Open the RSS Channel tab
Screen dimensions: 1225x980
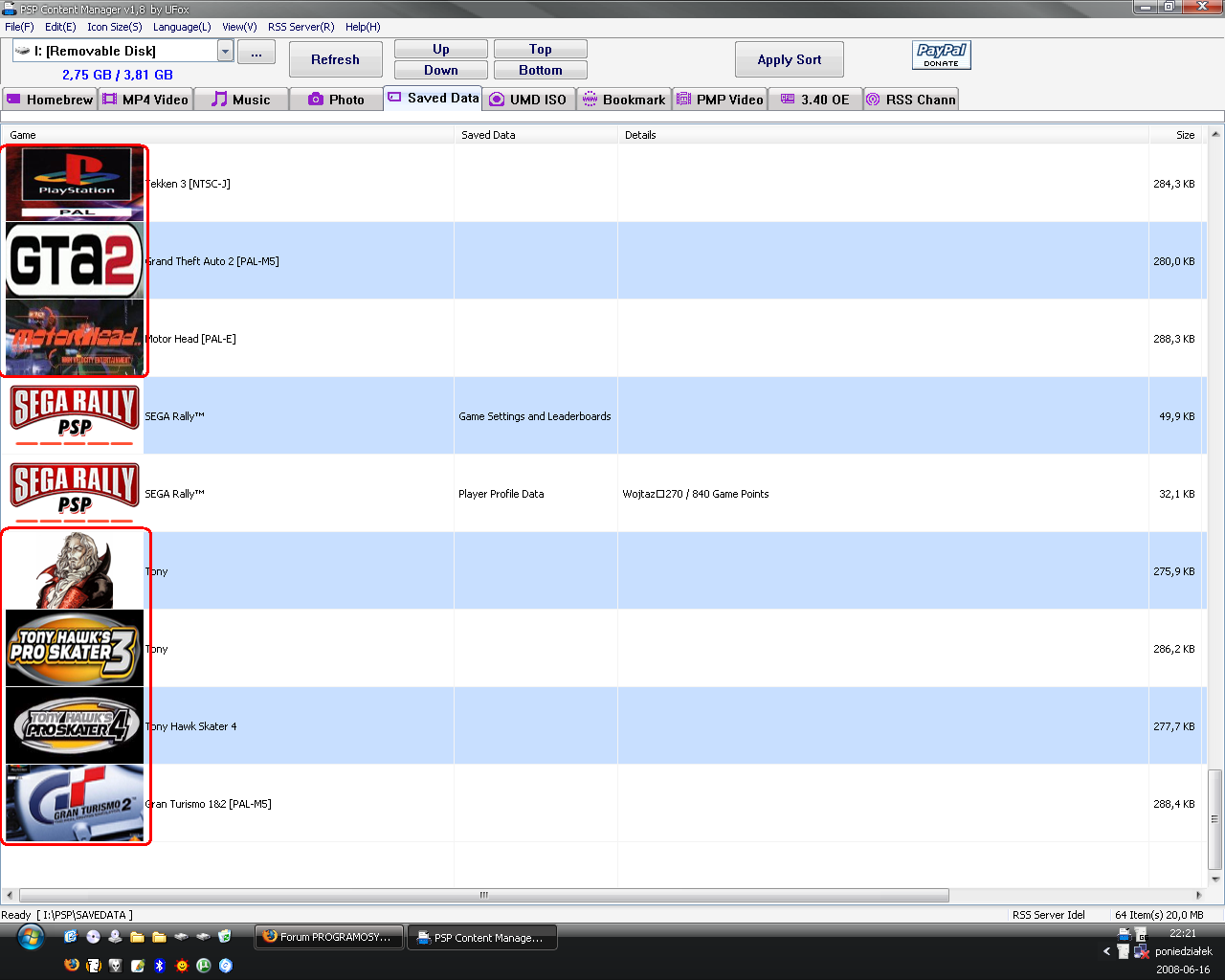(x=910, y=100)
